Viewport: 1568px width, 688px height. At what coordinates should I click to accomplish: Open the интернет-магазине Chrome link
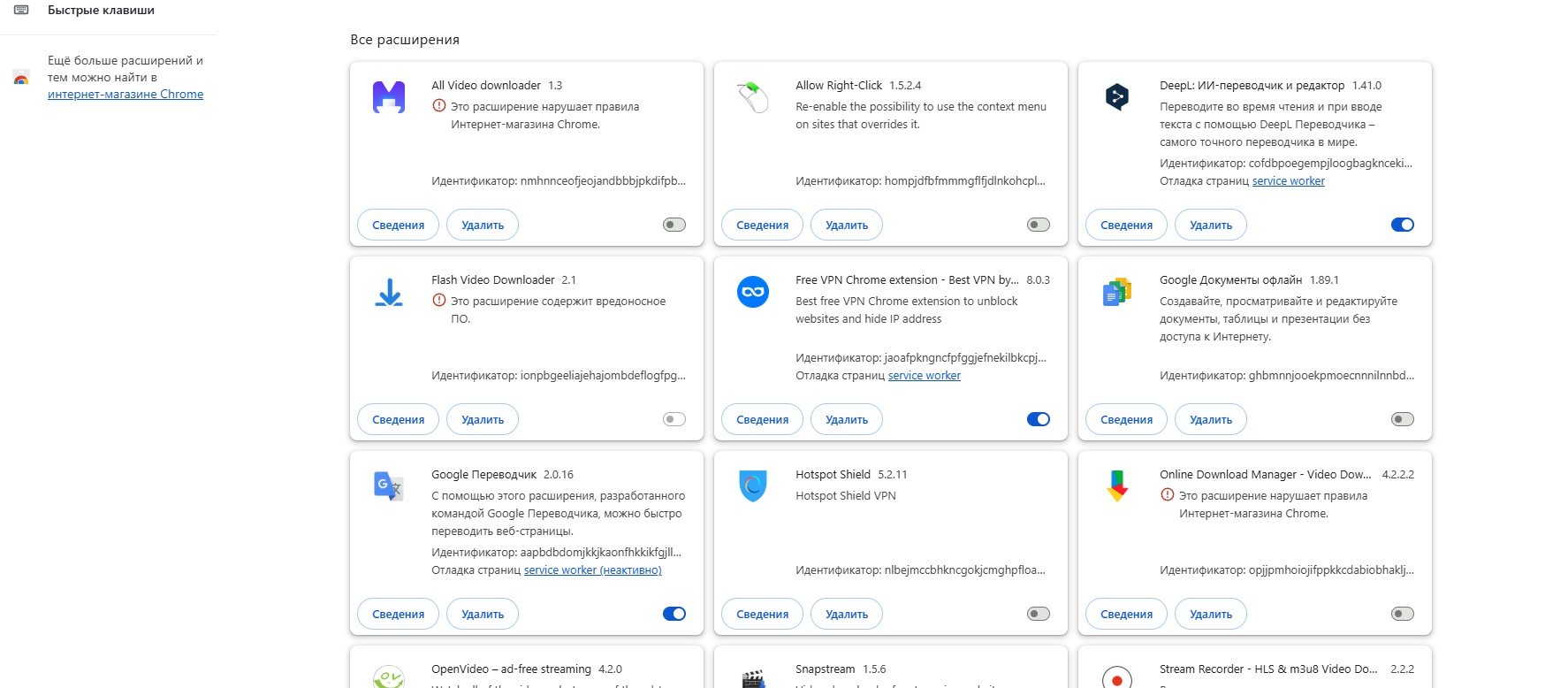[126, 94]
